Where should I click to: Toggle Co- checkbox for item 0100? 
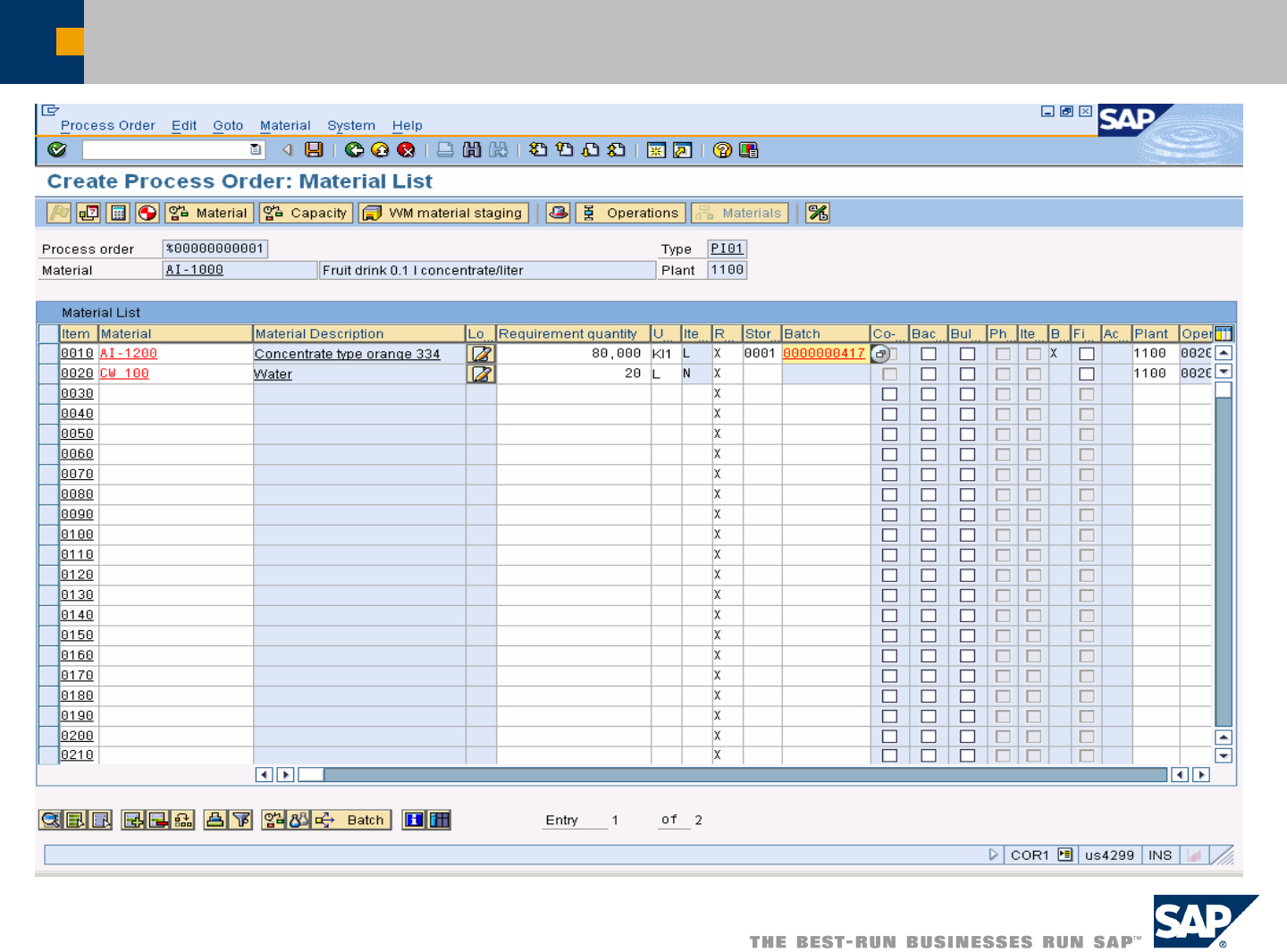[x=889, y=535]
